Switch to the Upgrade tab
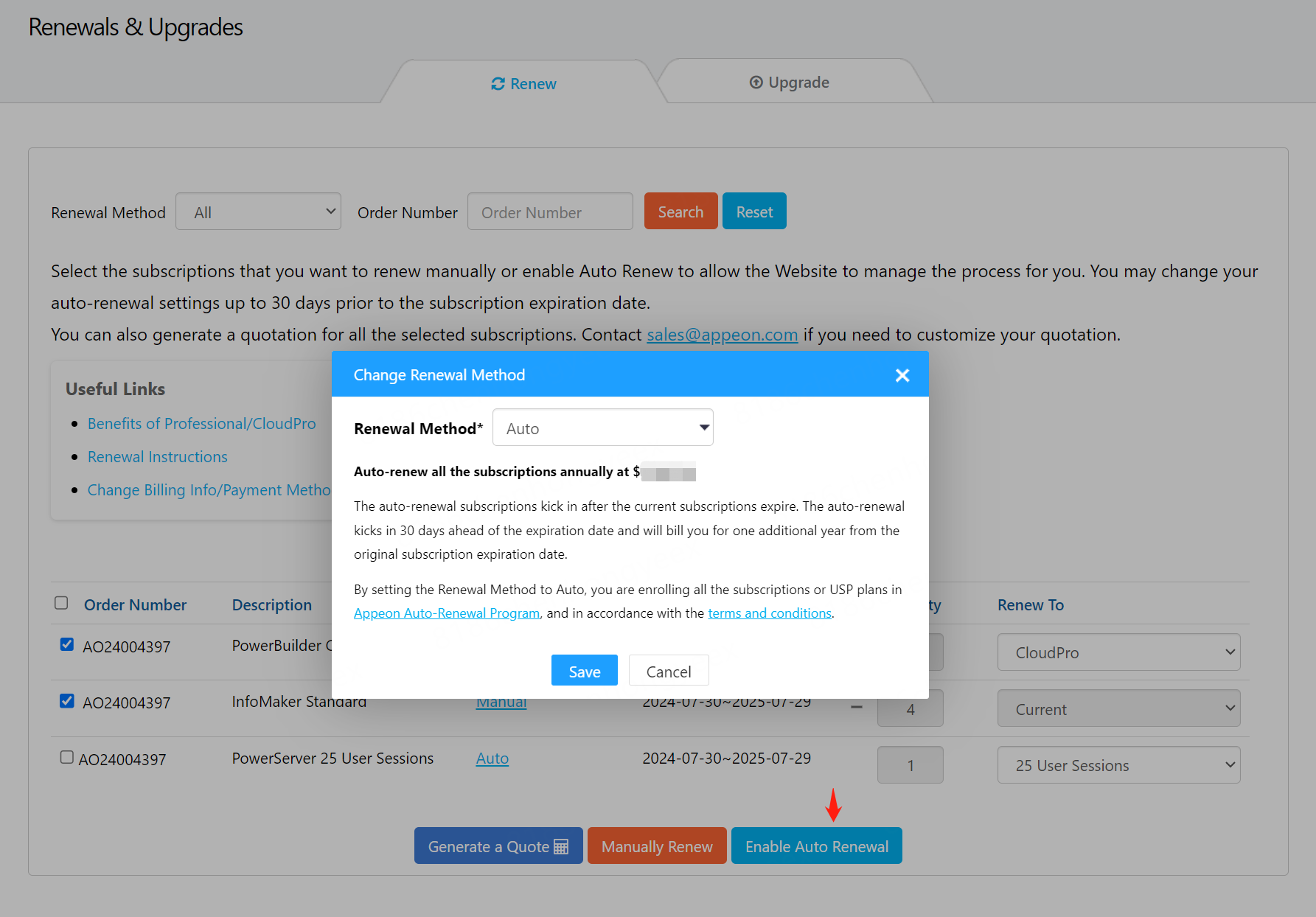This screenshot has width=1316, height=917. click(790, 83)
